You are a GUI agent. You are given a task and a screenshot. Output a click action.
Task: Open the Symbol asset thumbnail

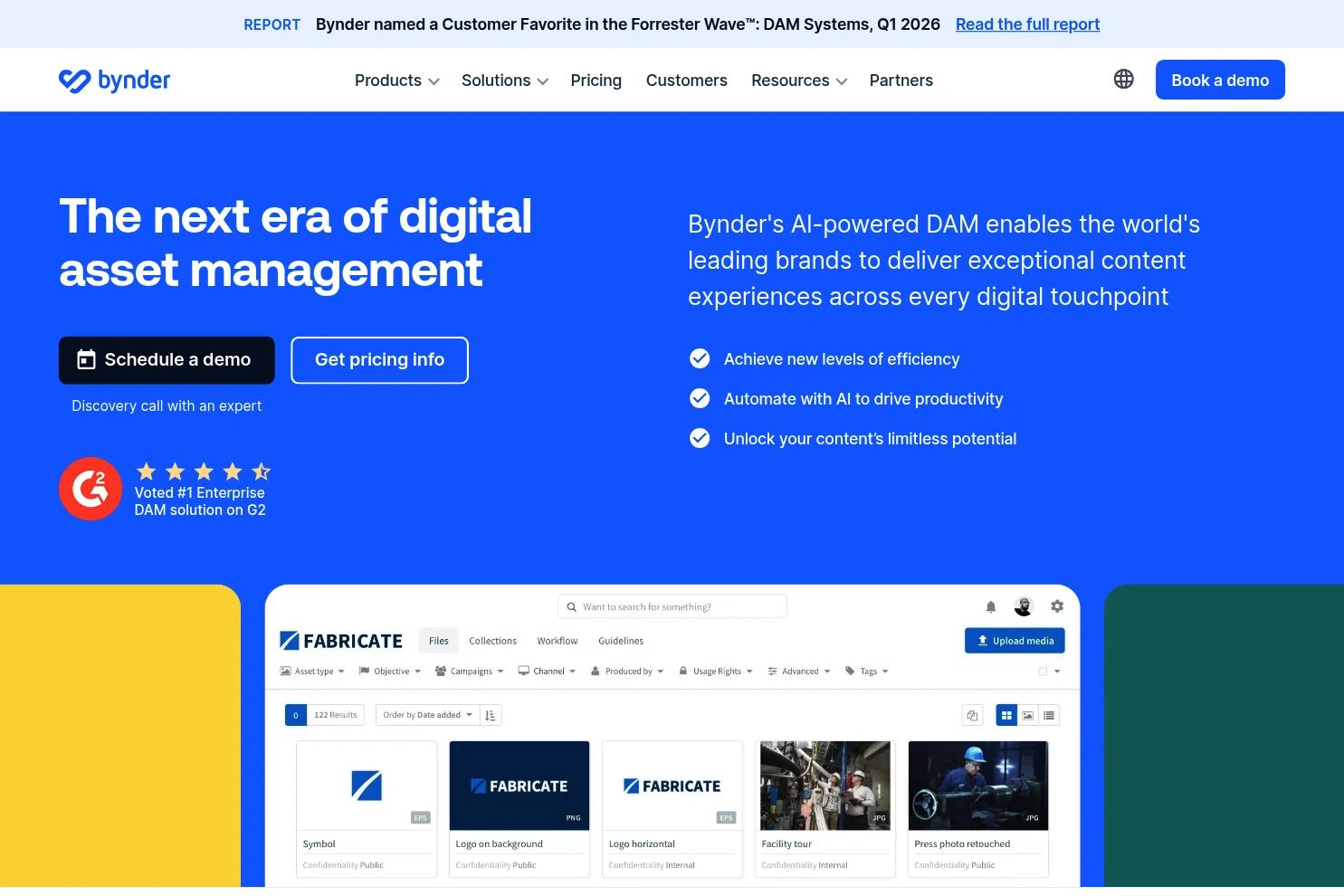point(367,786)
